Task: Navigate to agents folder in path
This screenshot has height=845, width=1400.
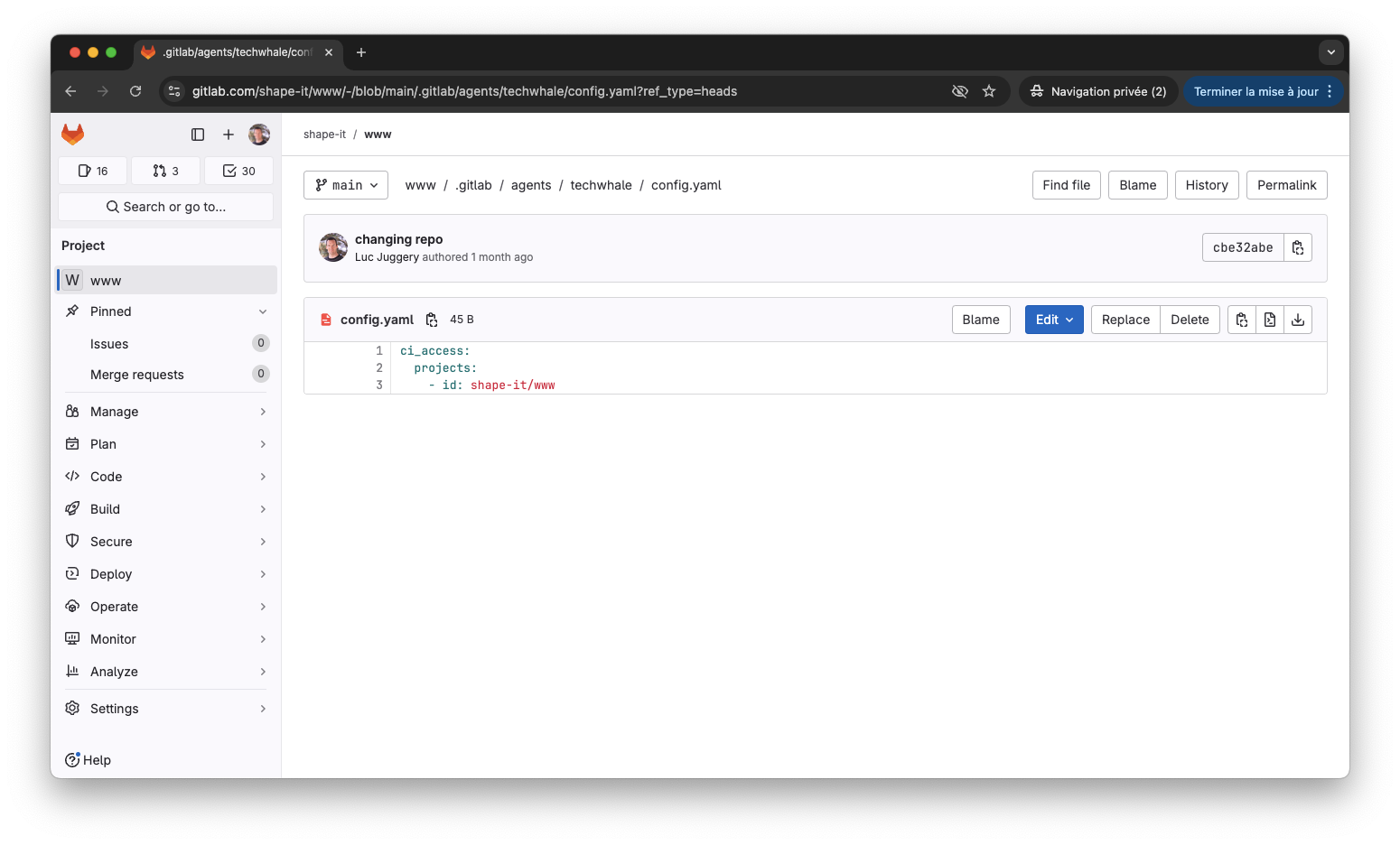Action: [531, 185]
